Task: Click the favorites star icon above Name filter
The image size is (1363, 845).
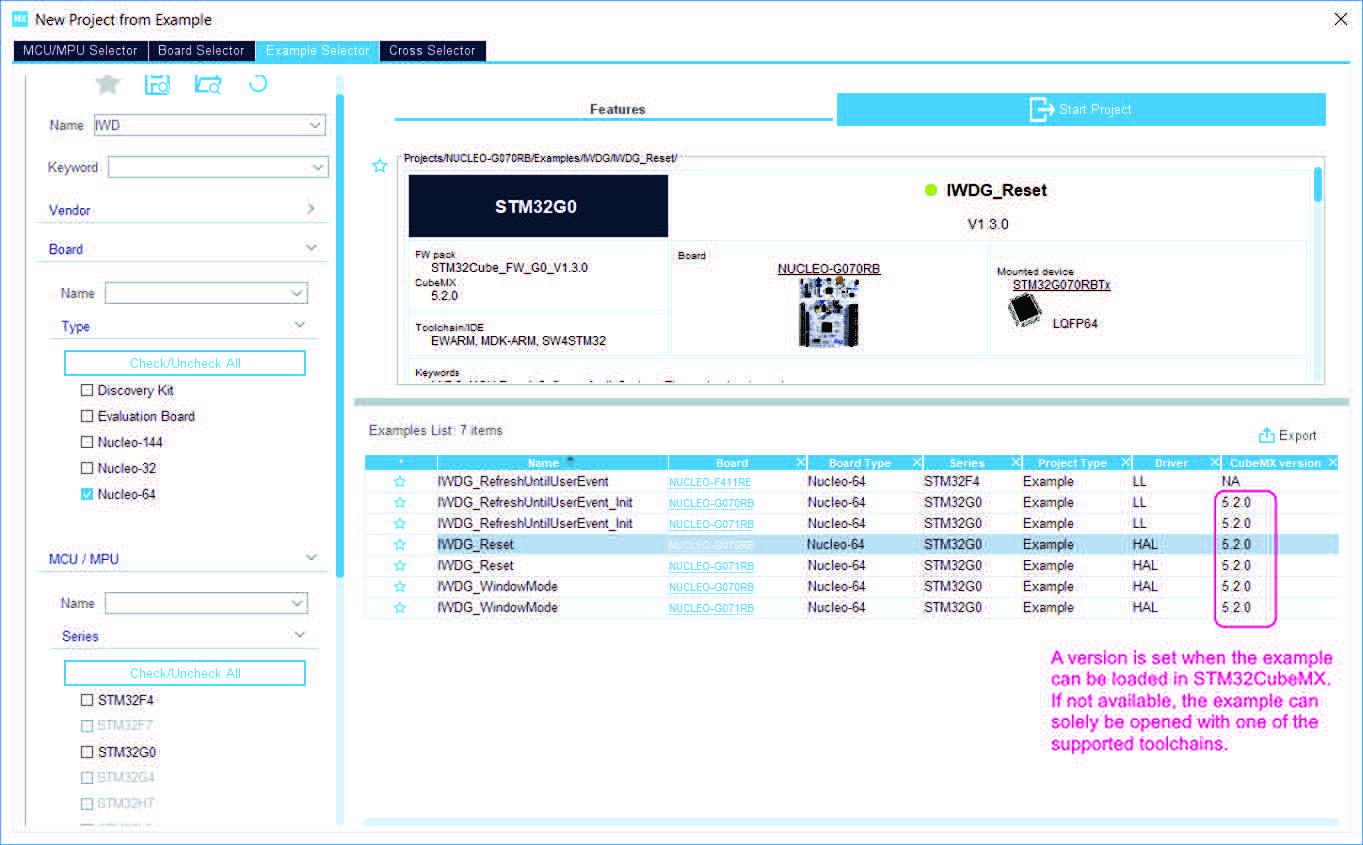Action: pos(107,84)
